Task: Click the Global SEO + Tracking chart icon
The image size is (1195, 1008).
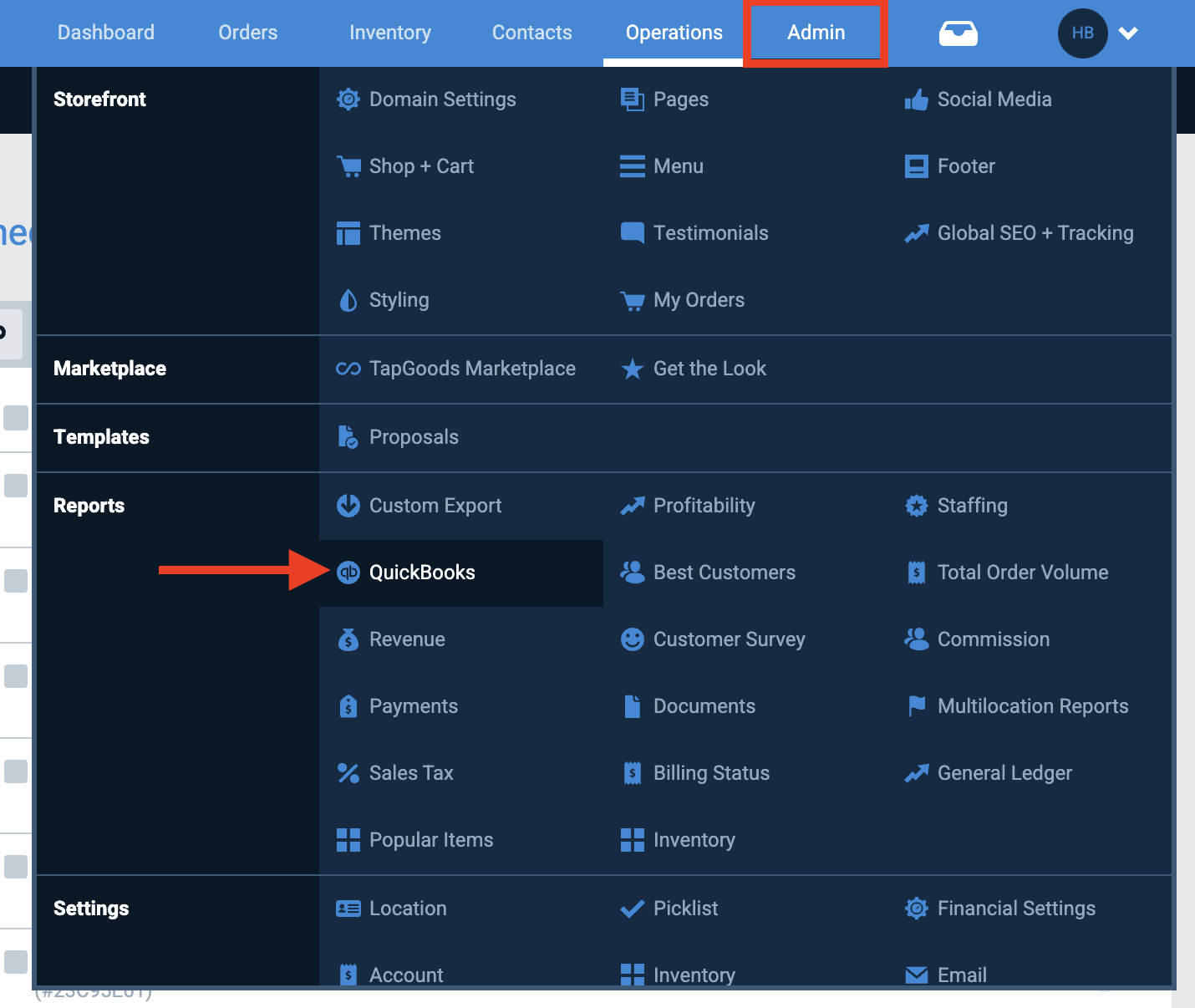Action: [x=917, y=233]
